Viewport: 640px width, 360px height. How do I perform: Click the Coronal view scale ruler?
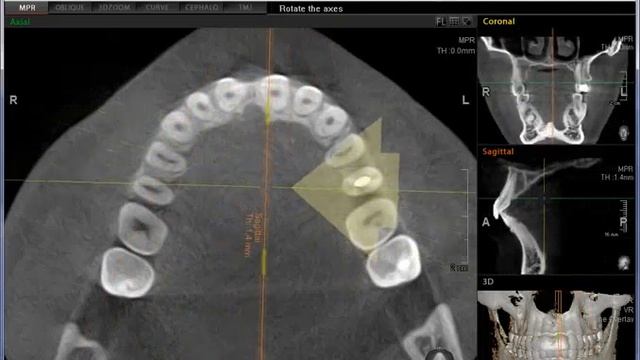(623, 86)
